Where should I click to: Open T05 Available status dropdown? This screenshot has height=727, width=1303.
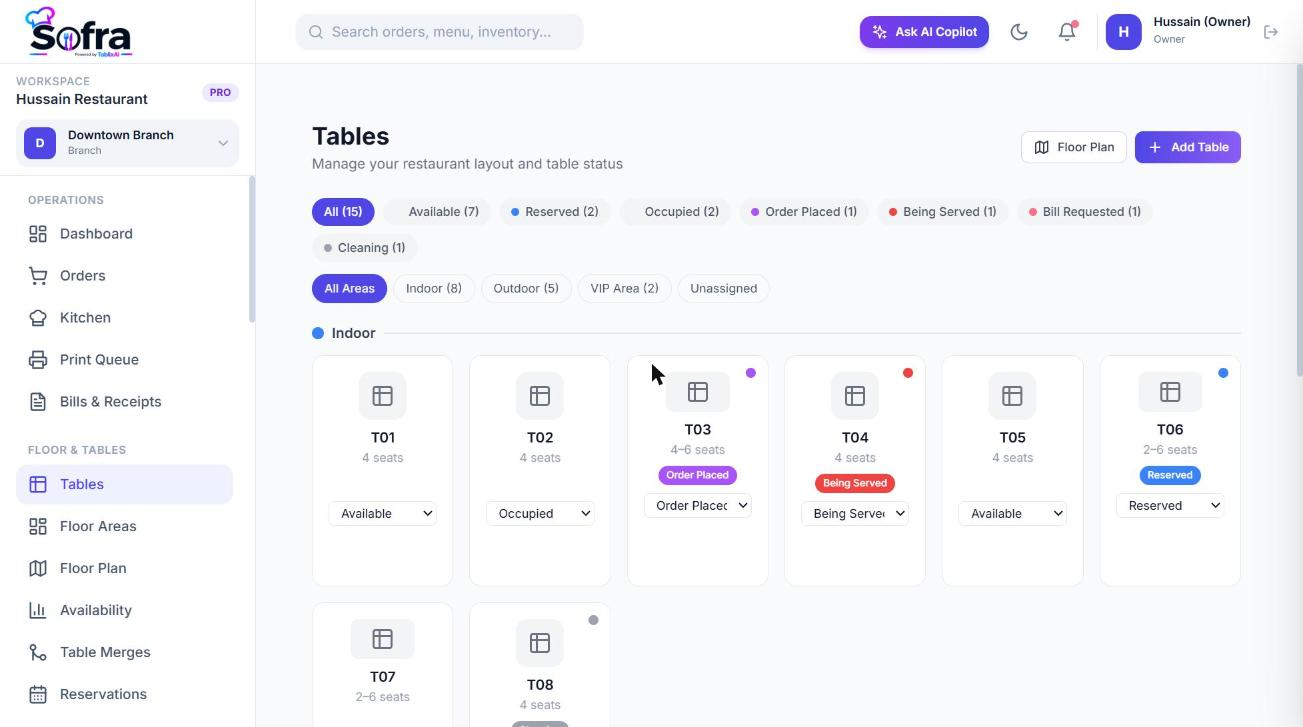(1012, 513)
